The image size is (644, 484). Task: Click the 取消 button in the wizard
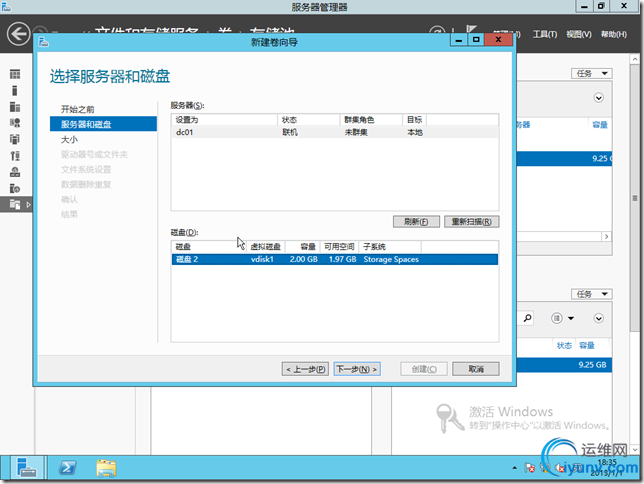[x=476, y=369]
